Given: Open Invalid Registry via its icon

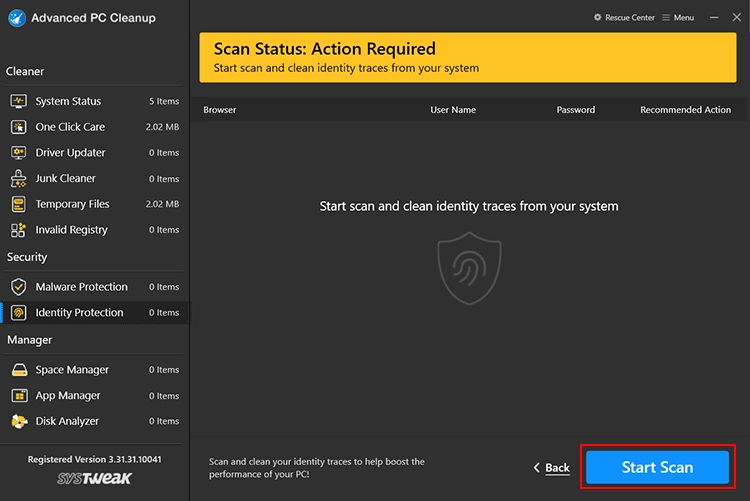Looking at the screenshot, I should point(18,230).
